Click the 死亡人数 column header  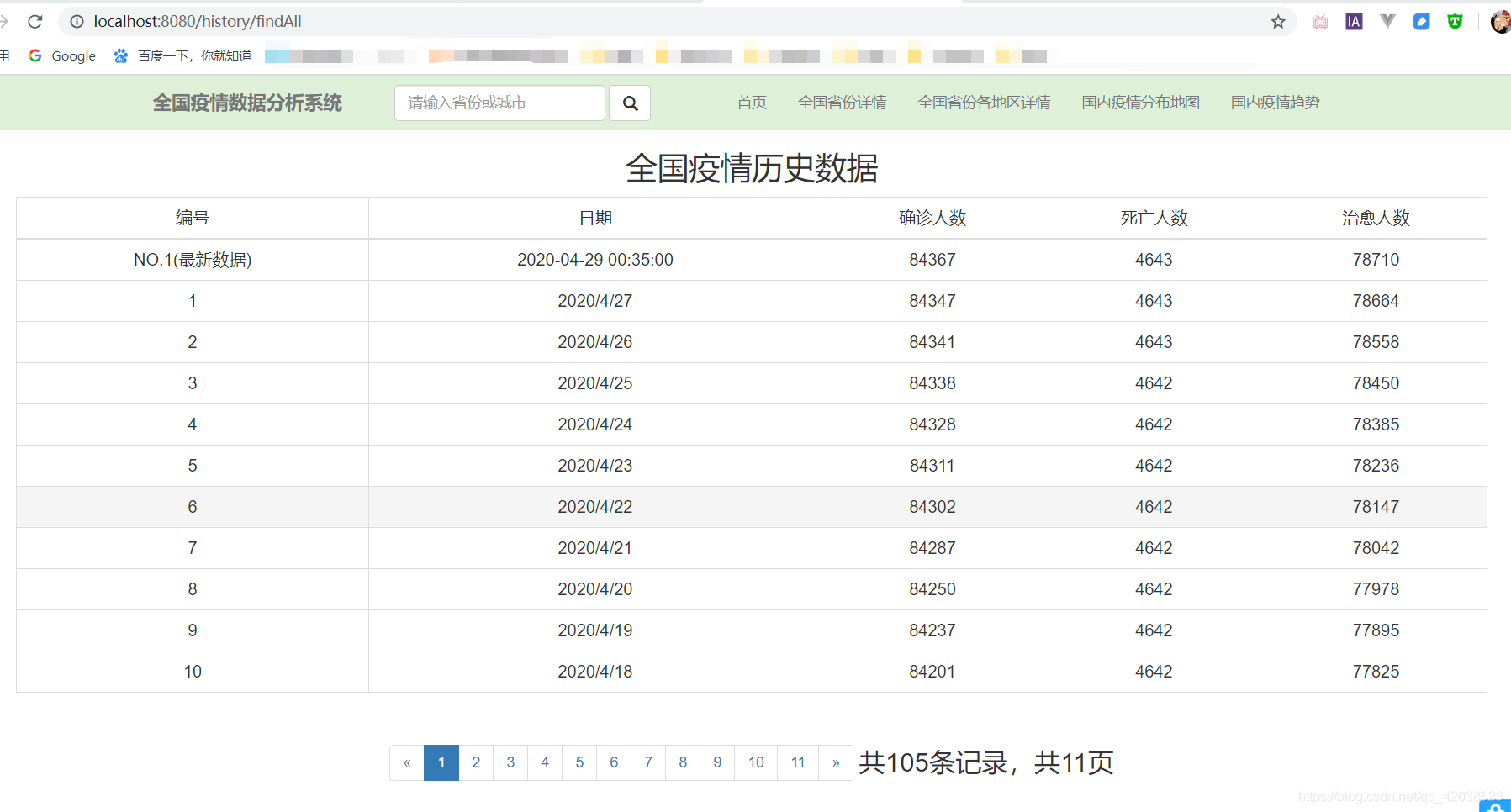(1154, 218)
